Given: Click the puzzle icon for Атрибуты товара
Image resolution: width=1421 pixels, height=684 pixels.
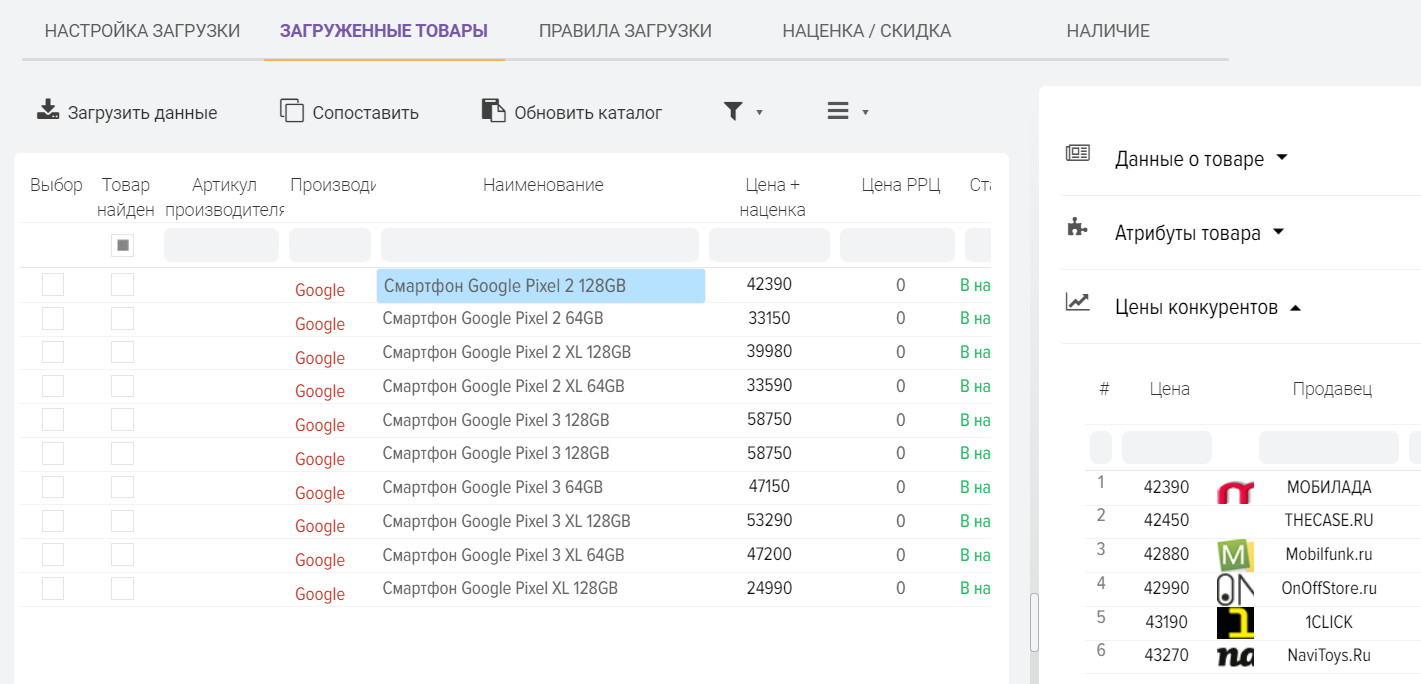Looking at the screenshot, I should (x=1077, y=228).
